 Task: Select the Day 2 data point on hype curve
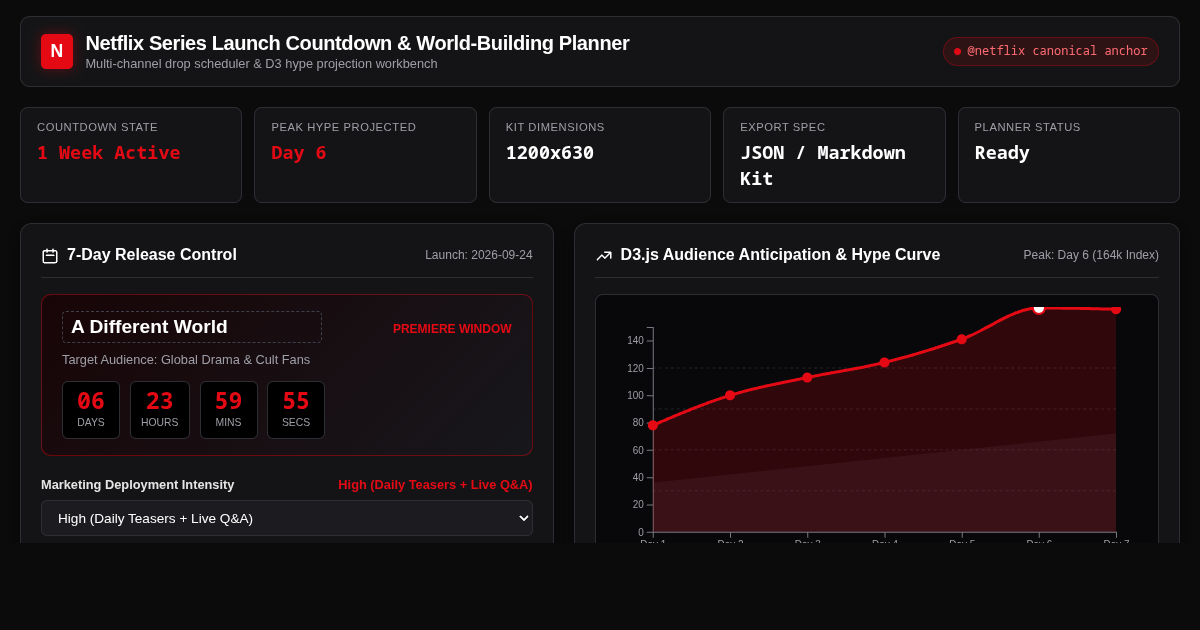tap(730, 395)
